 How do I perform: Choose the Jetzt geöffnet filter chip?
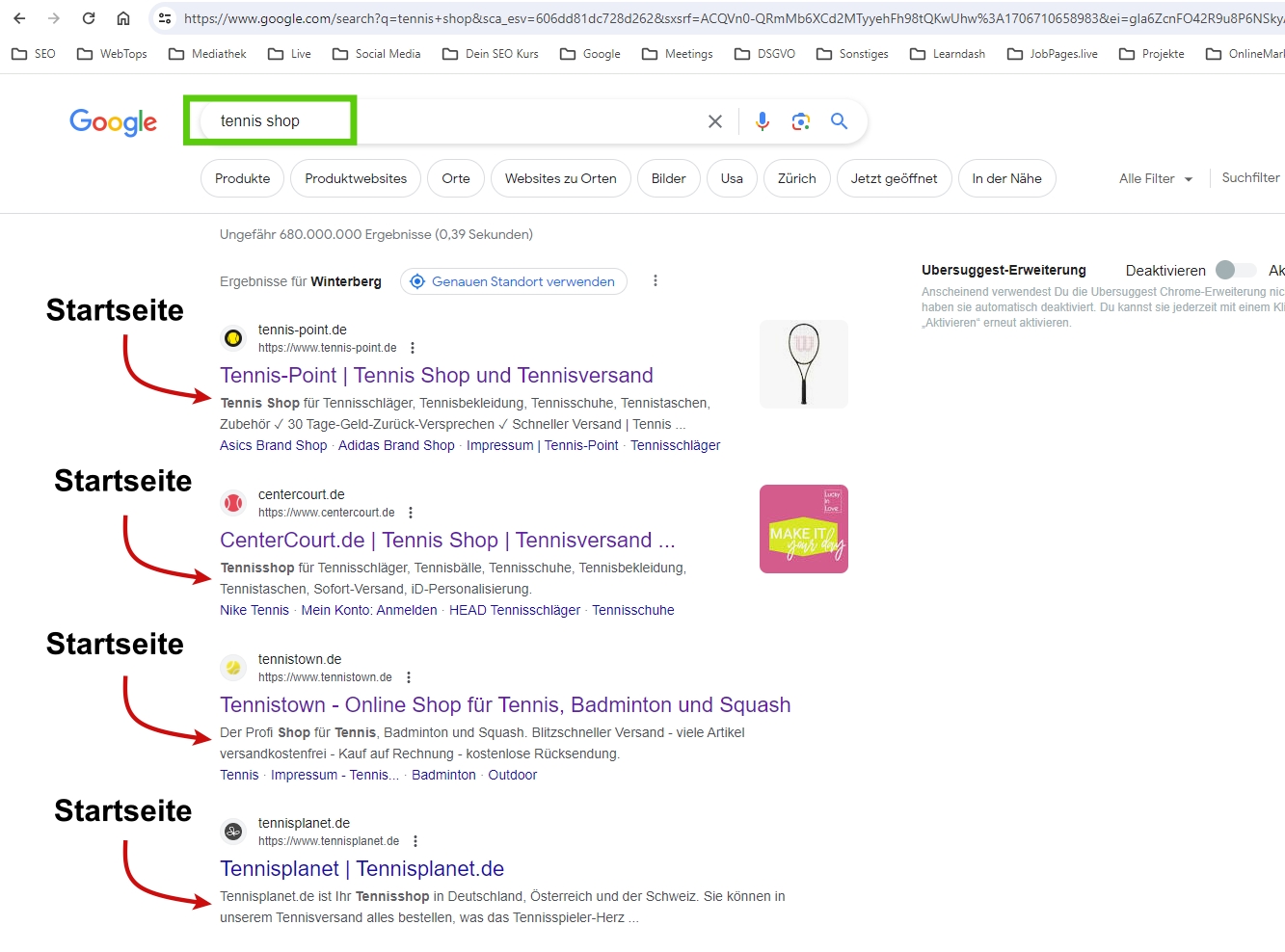coord(894,179)
